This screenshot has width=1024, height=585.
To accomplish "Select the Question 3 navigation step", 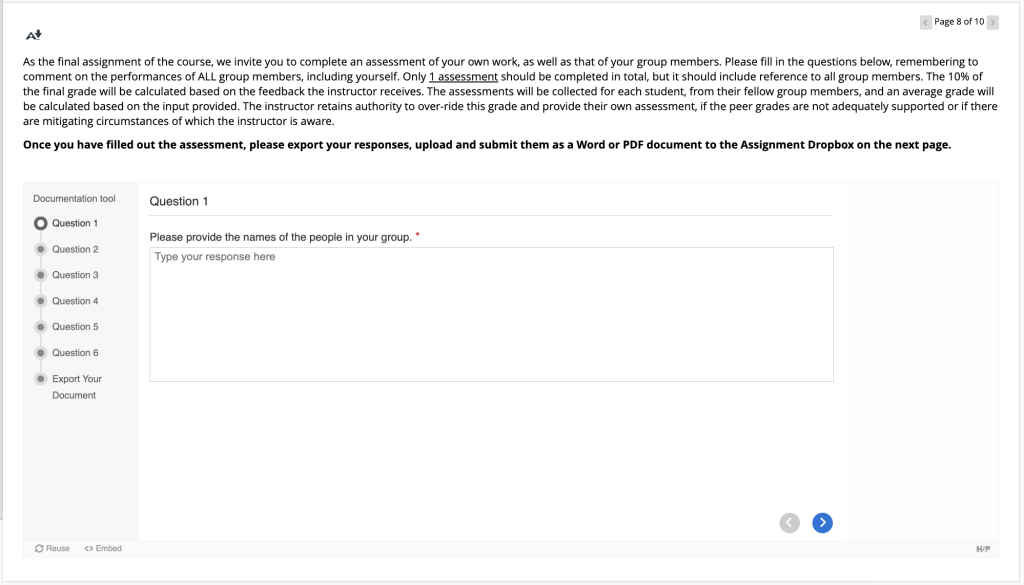I will (x=74, y=275).
